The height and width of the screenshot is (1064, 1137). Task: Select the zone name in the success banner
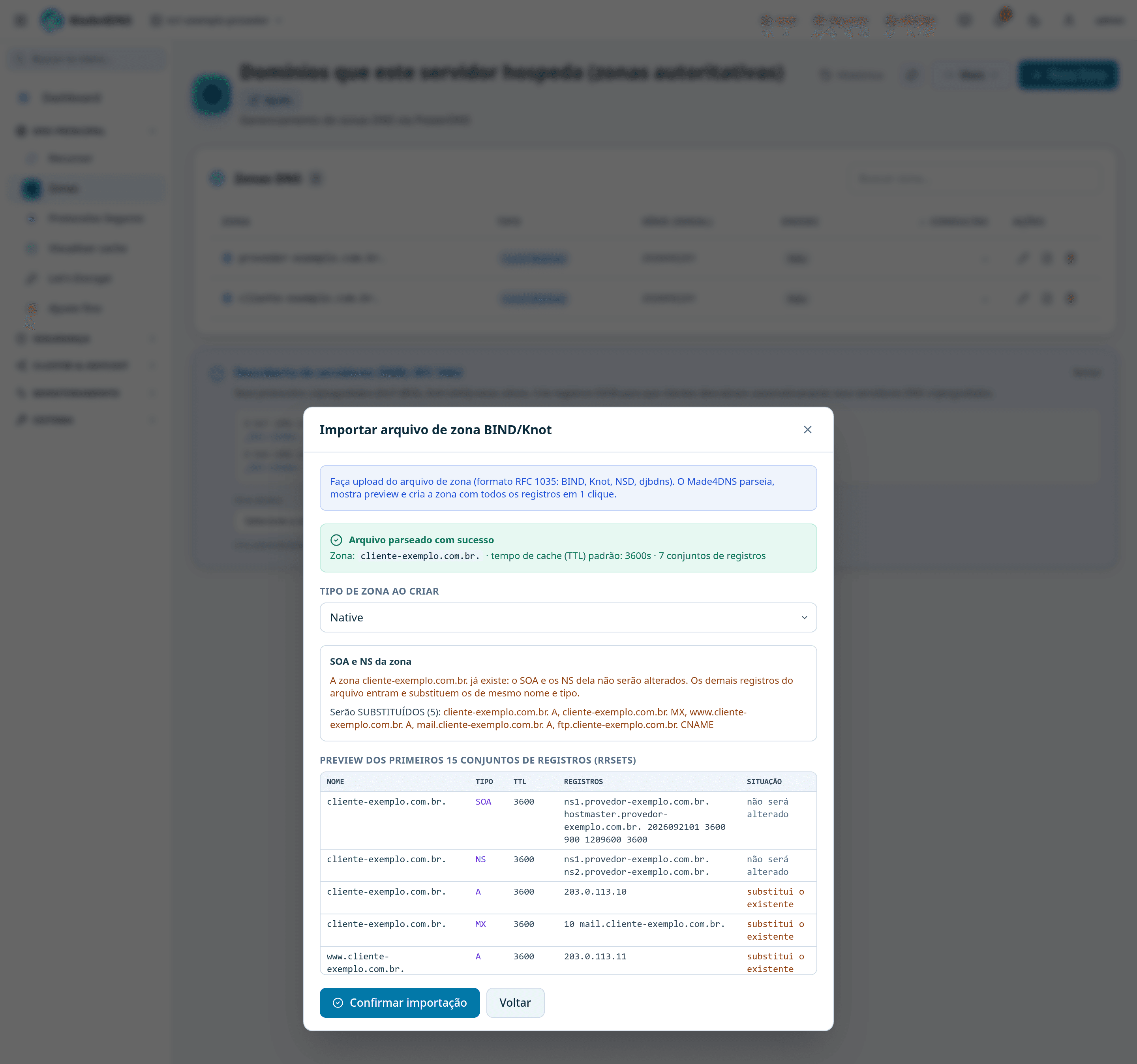(420, 556)
